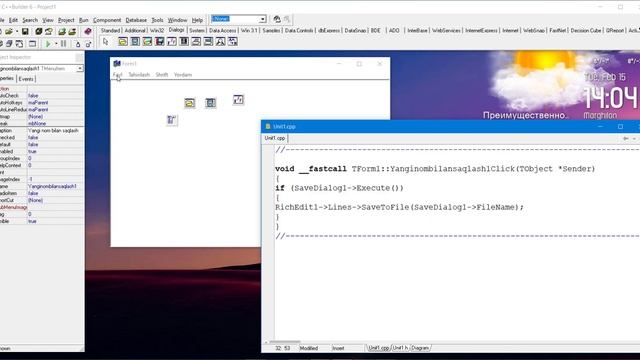
Task: Open Help contents book icon
Action: coord(88,31)
